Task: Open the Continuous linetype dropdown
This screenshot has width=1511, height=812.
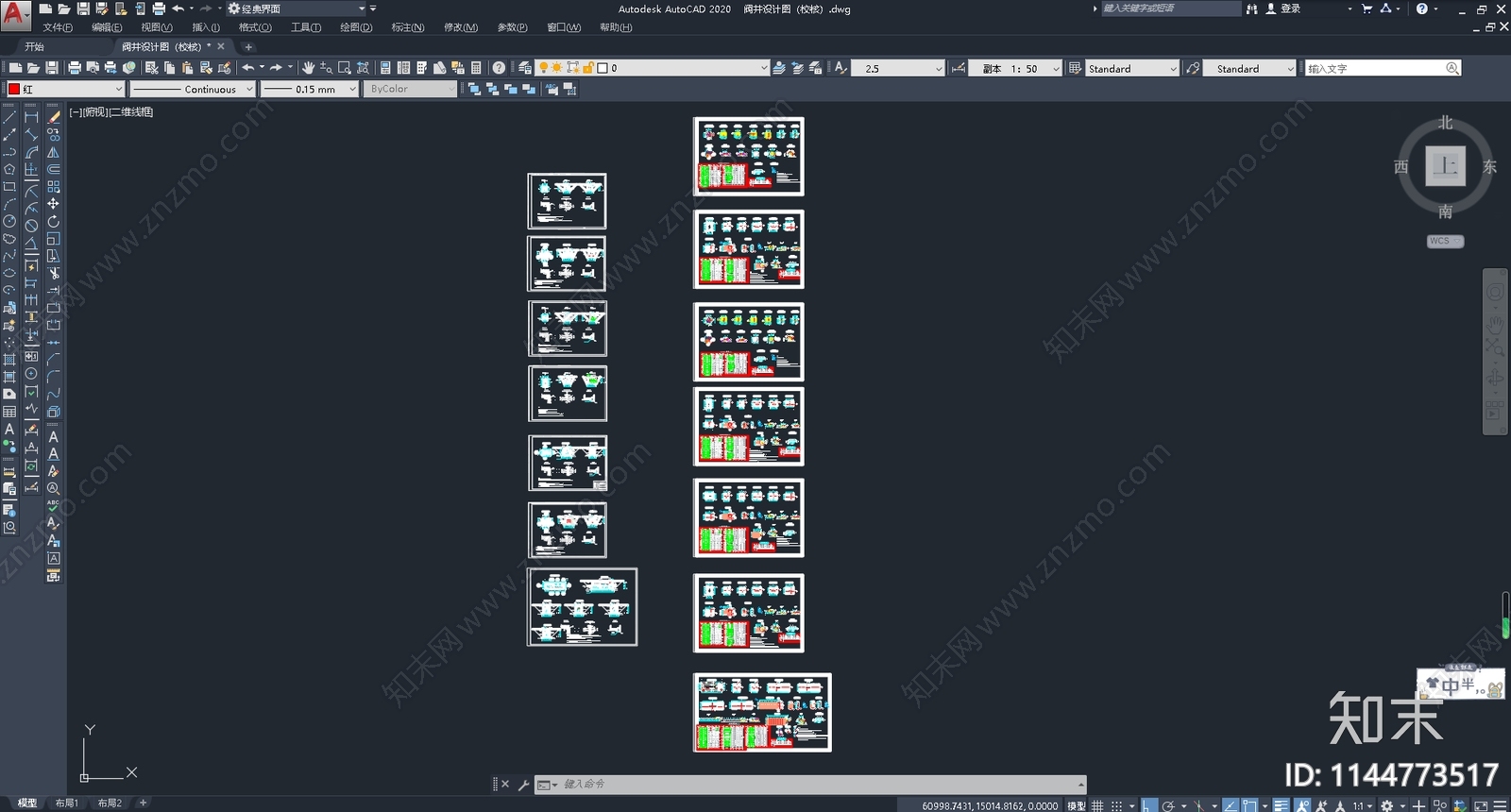Action: point(193,89)
